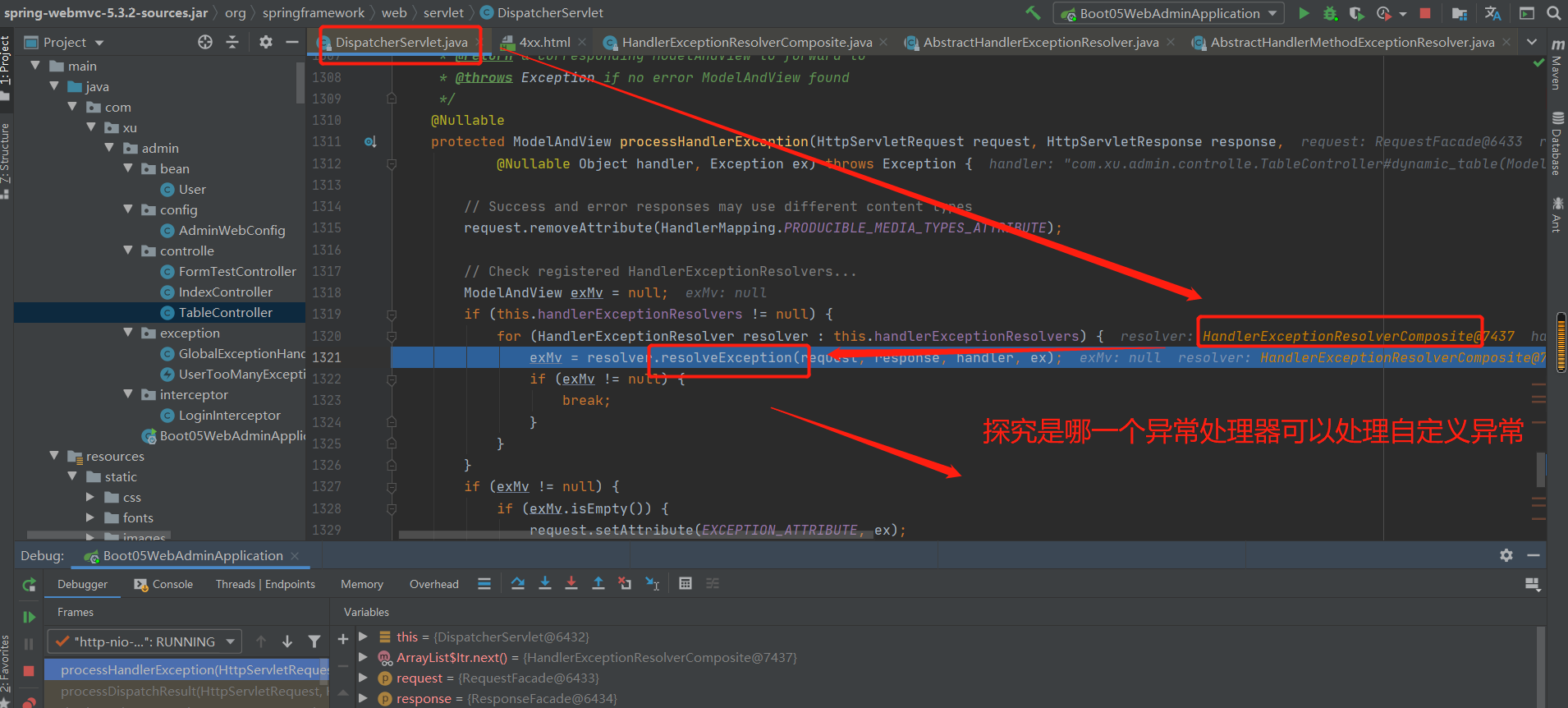Go to next frame down arrow
Screen dimensions: 1568x708
287,641
